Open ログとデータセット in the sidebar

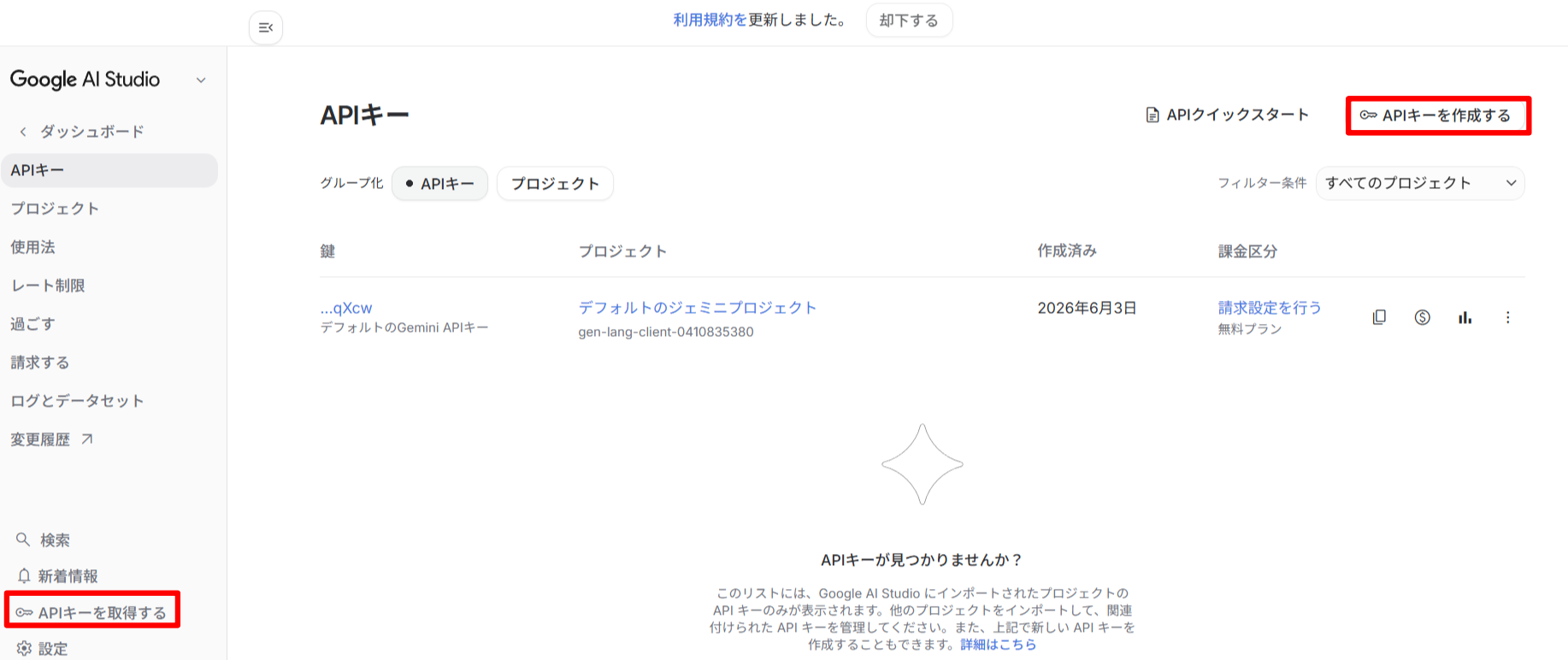pyautogui.click(x=77, y=401)
